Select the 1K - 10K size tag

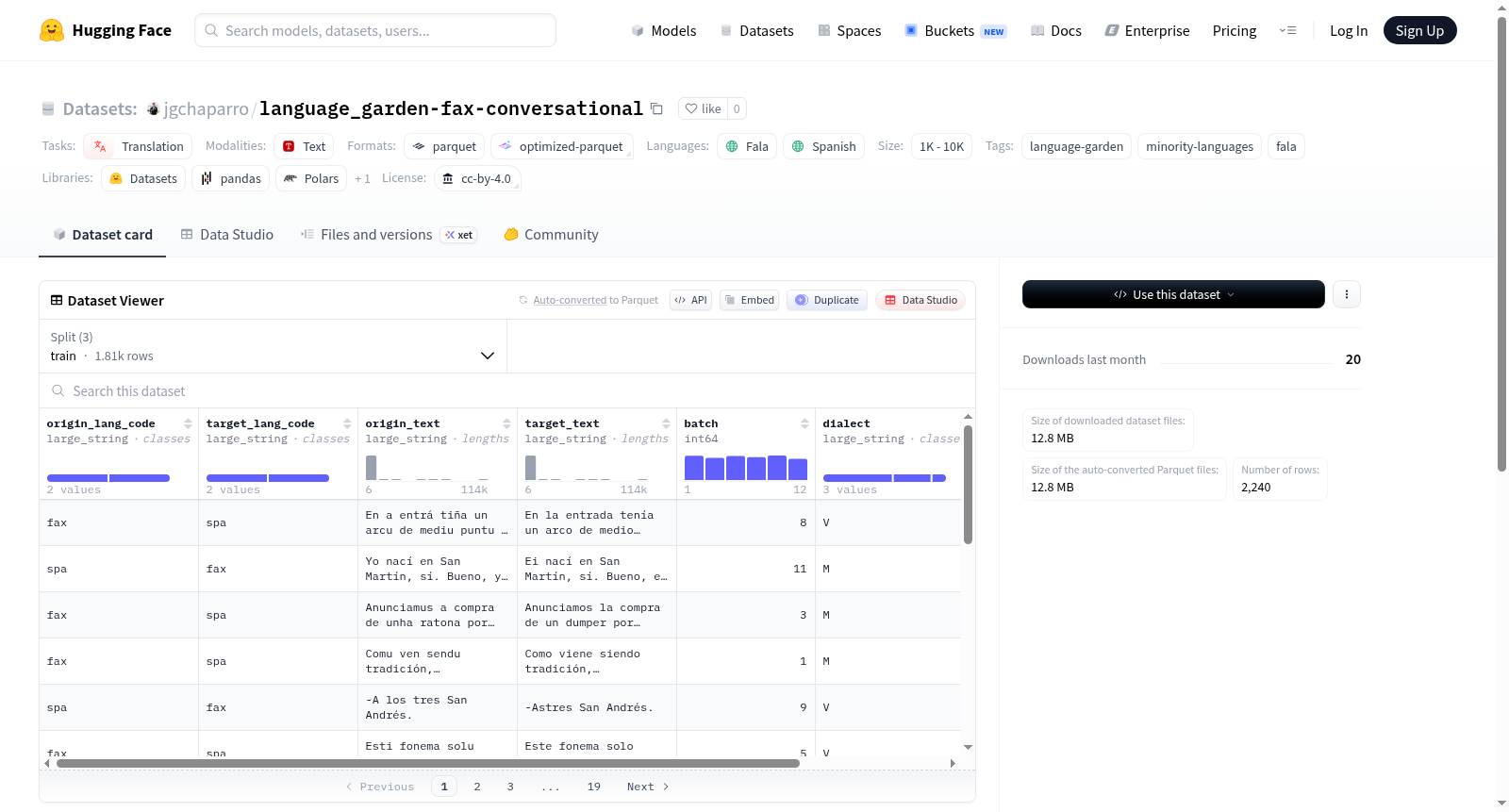tap(941, 146)
